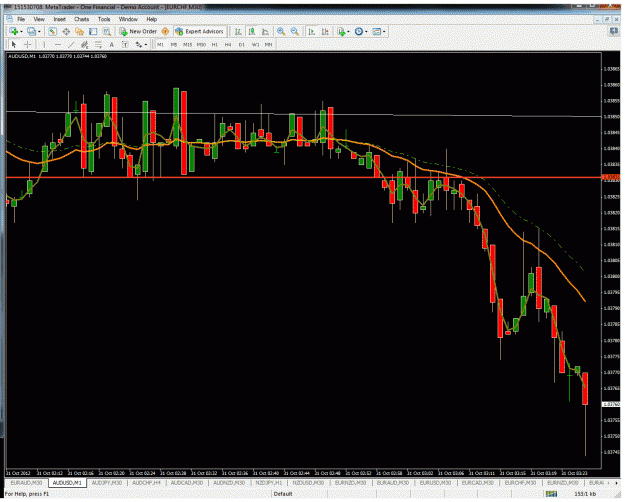Select the Fibonacci Retracement tool
Screen dimensions: 625x502
(98, 45)
